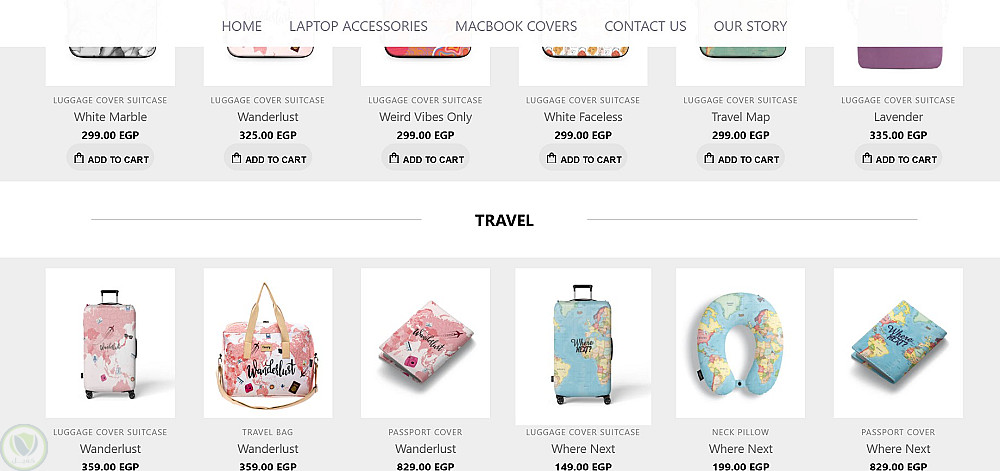Open Where Next passport cover image
The height and width of the screenshot is (471, 1000).
[x=898, y=343]
